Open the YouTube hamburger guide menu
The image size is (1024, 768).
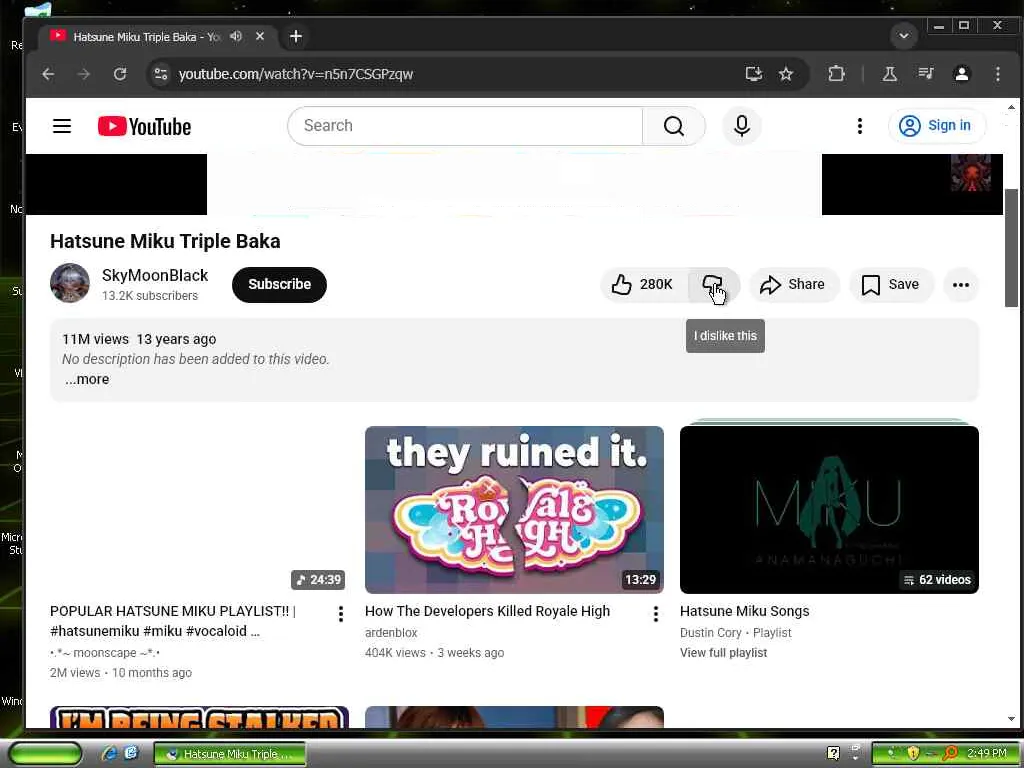point(62,125)
